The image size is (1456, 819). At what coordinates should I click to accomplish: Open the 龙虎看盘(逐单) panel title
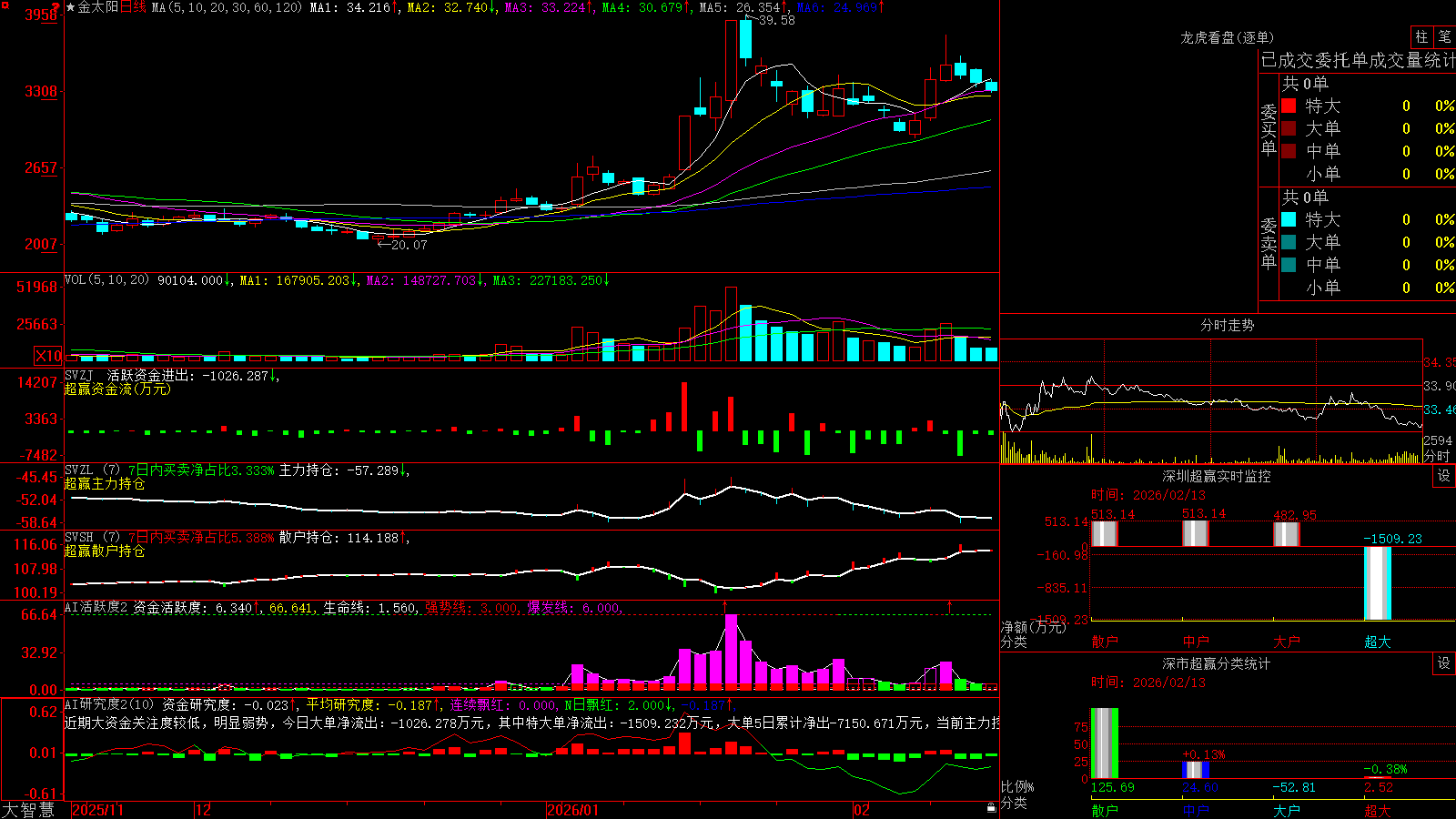click(x=1228, y=37)
